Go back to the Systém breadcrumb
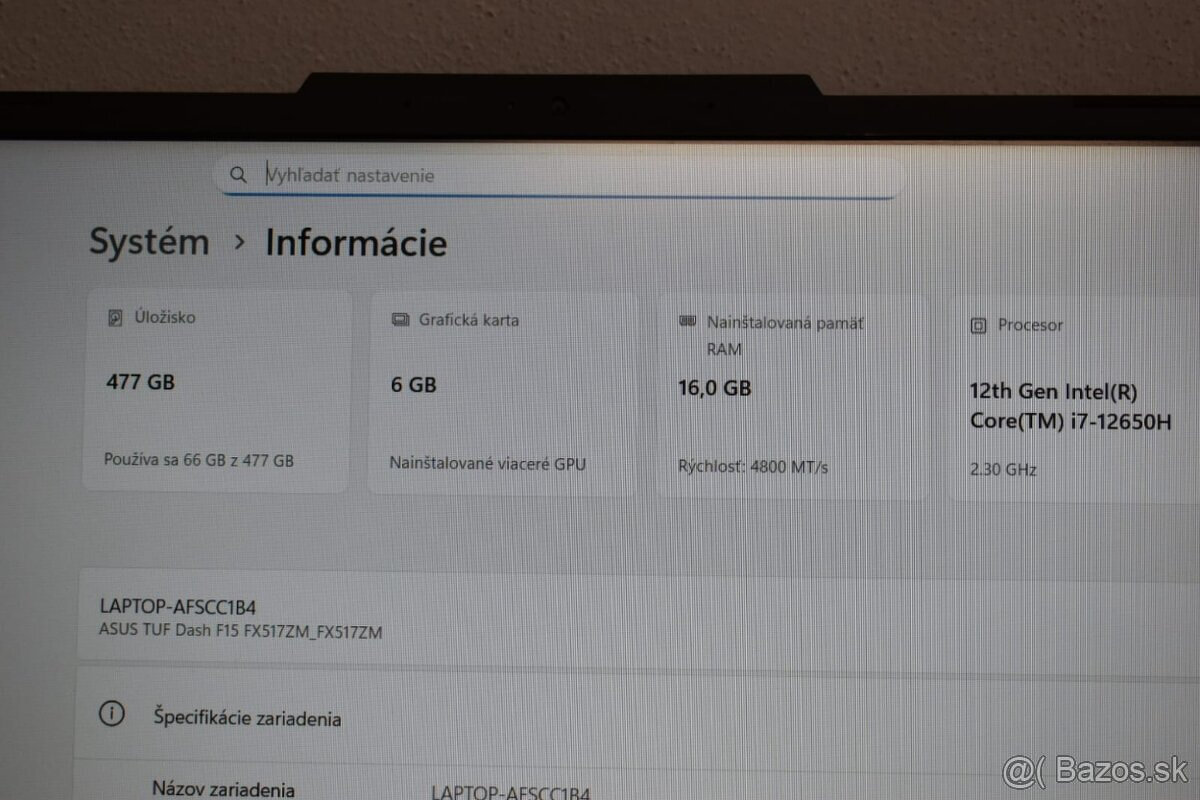Image resolution: width=1200 pixels, height=800 pixels. (x=149, y=242)
